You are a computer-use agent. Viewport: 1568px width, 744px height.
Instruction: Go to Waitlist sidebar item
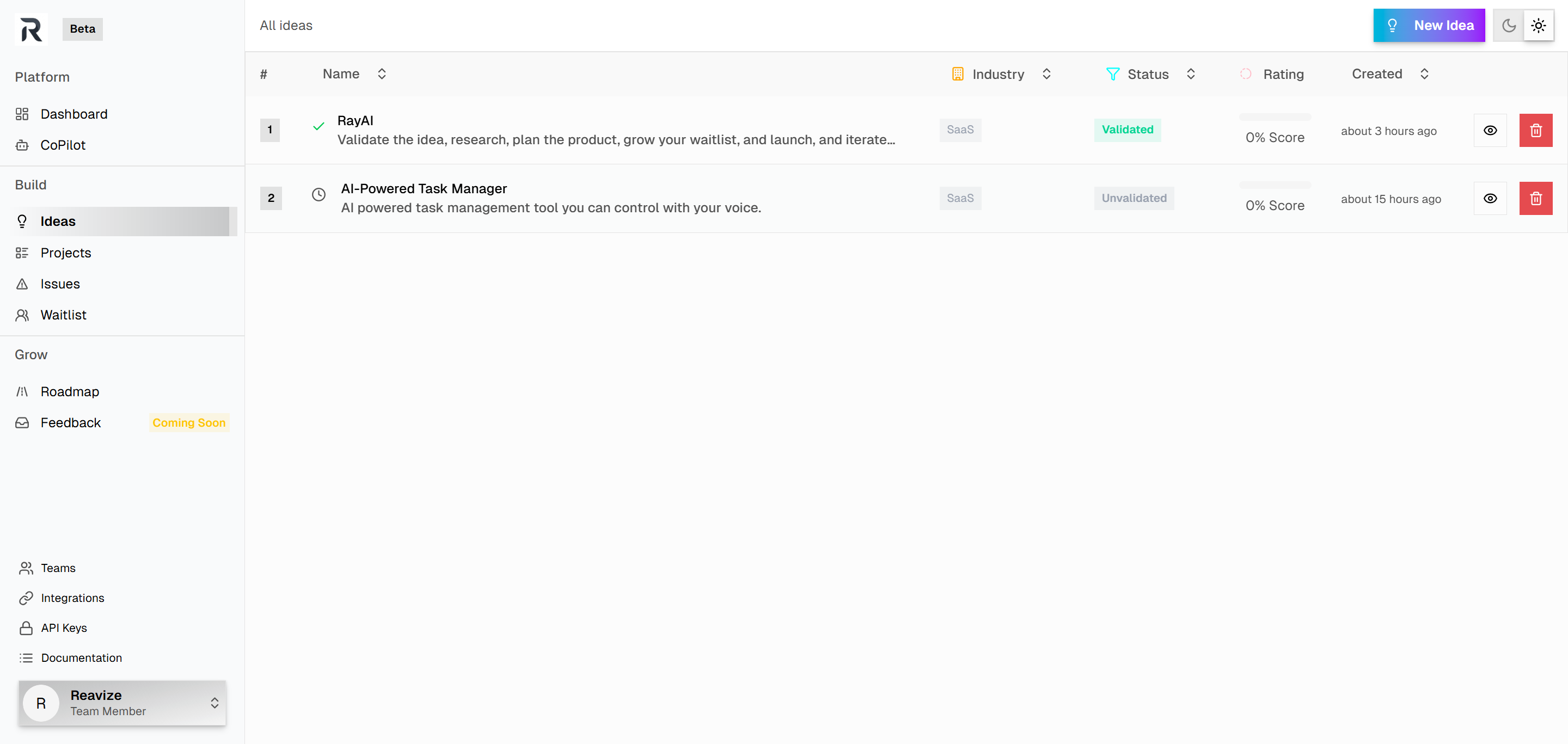[x=63, y=315]
